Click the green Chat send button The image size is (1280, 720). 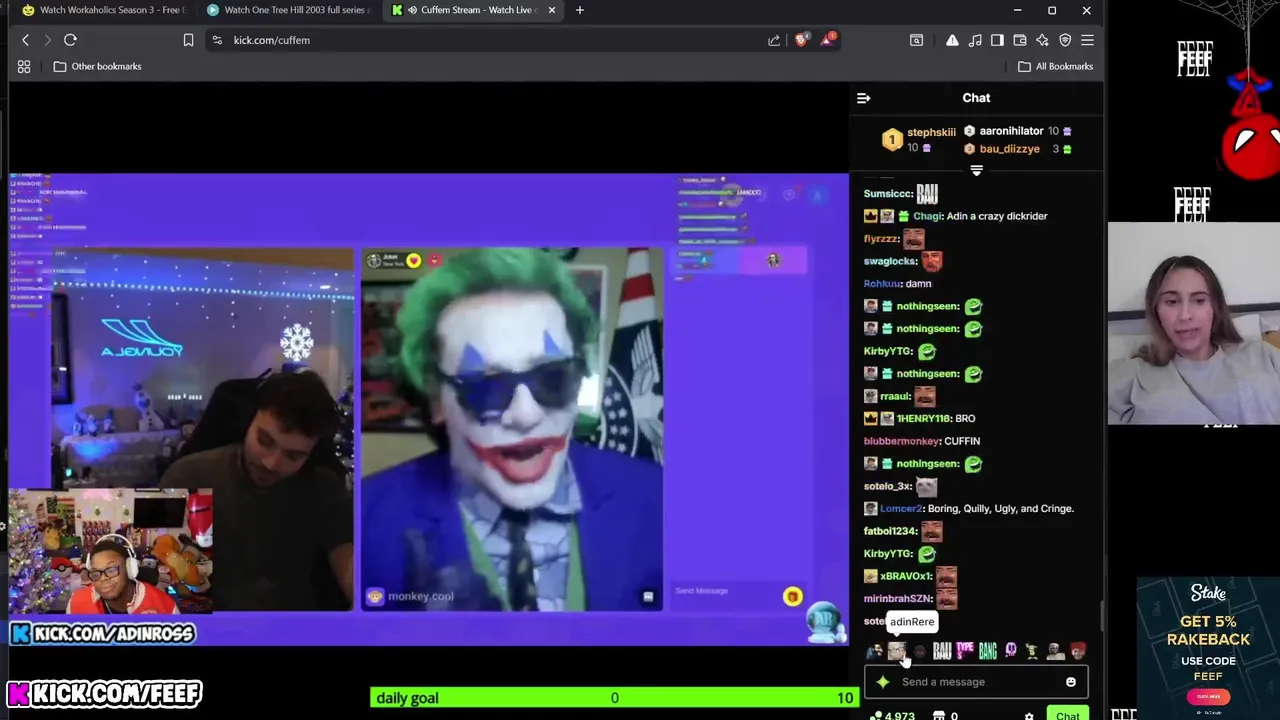[x=1068, y=714]
